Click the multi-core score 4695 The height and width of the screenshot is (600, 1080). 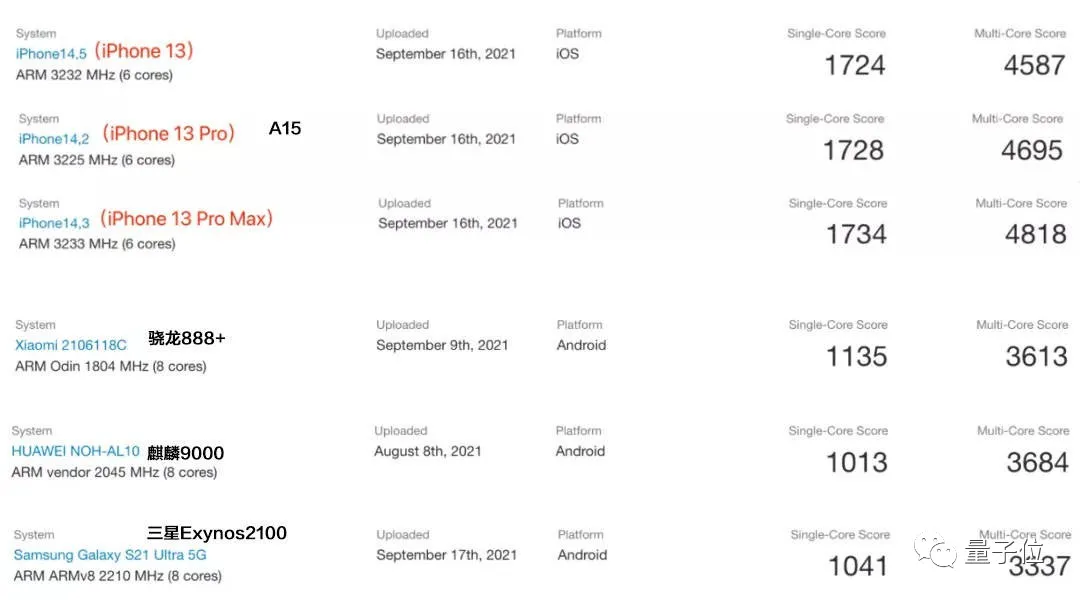click(1032, 150)
